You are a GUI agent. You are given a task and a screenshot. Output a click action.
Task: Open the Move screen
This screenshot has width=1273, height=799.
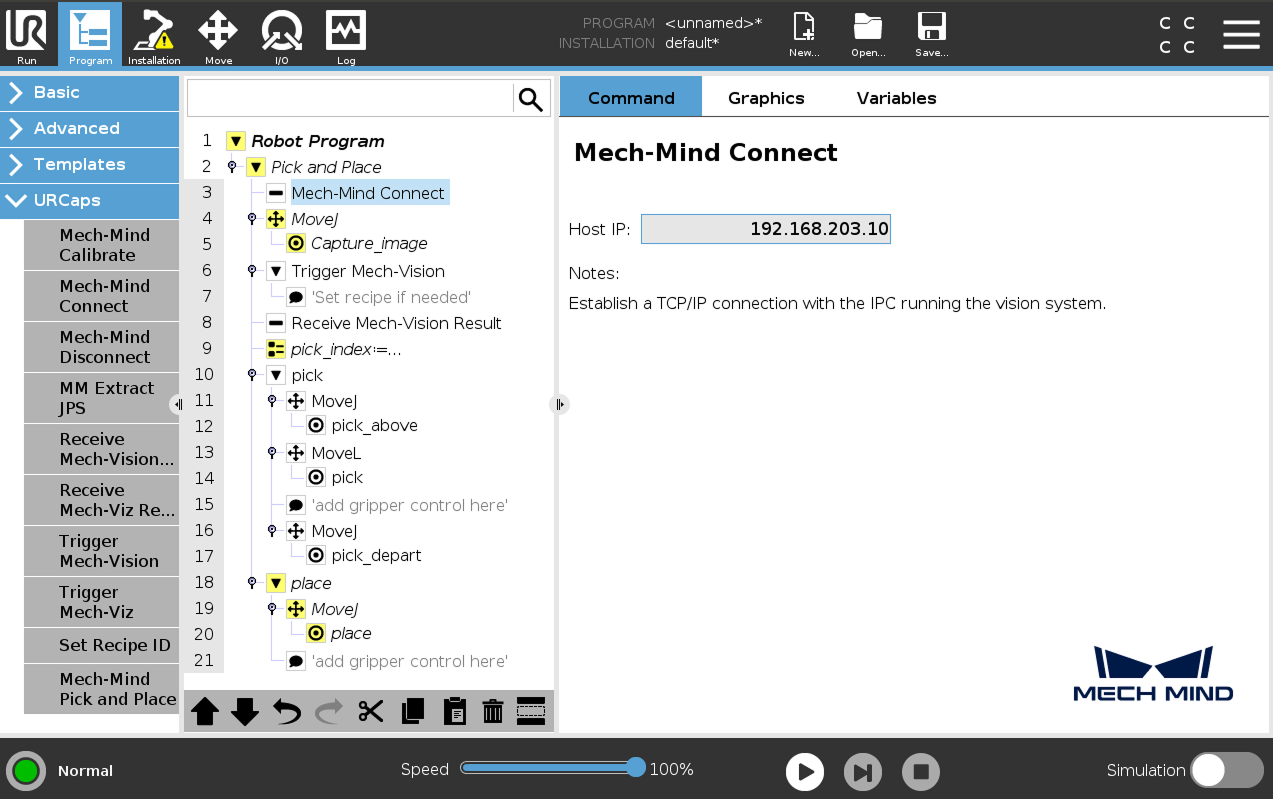[217, 35]
